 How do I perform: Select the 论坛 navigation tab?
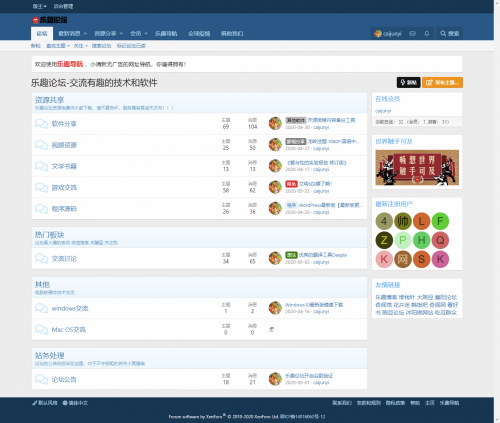click(x=42, y=34)
